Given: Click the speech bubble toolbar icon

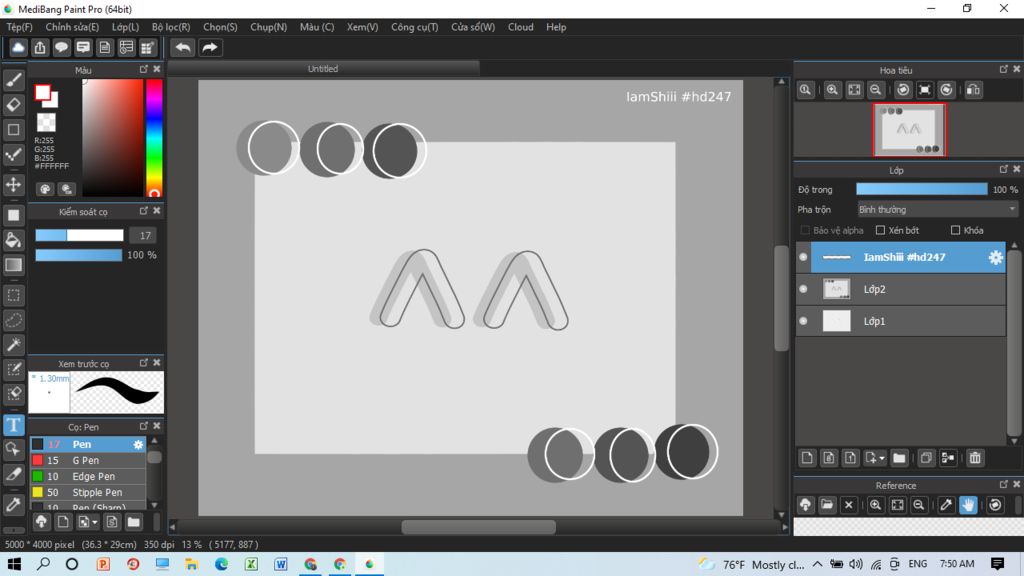Looking at the screenshot, I should [61, 48].
